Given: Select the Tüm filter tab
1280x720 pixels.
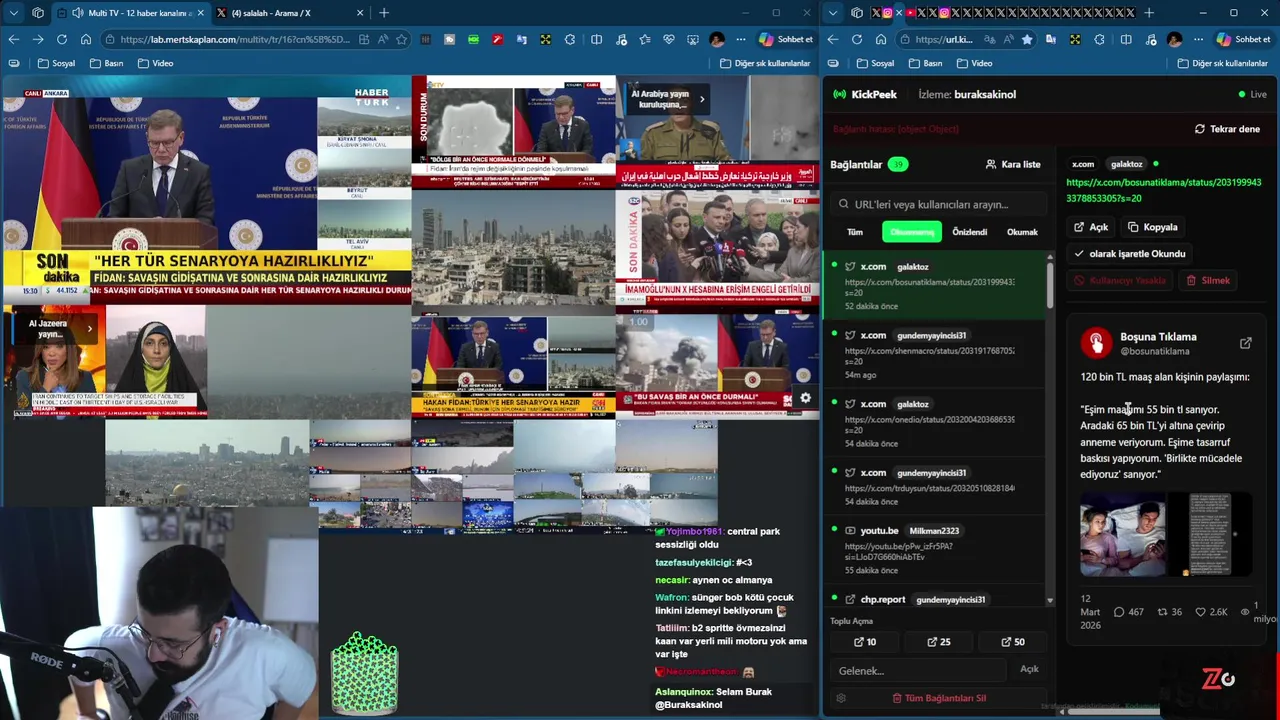Looking at the screenshot, I should [x=855, y=232].
